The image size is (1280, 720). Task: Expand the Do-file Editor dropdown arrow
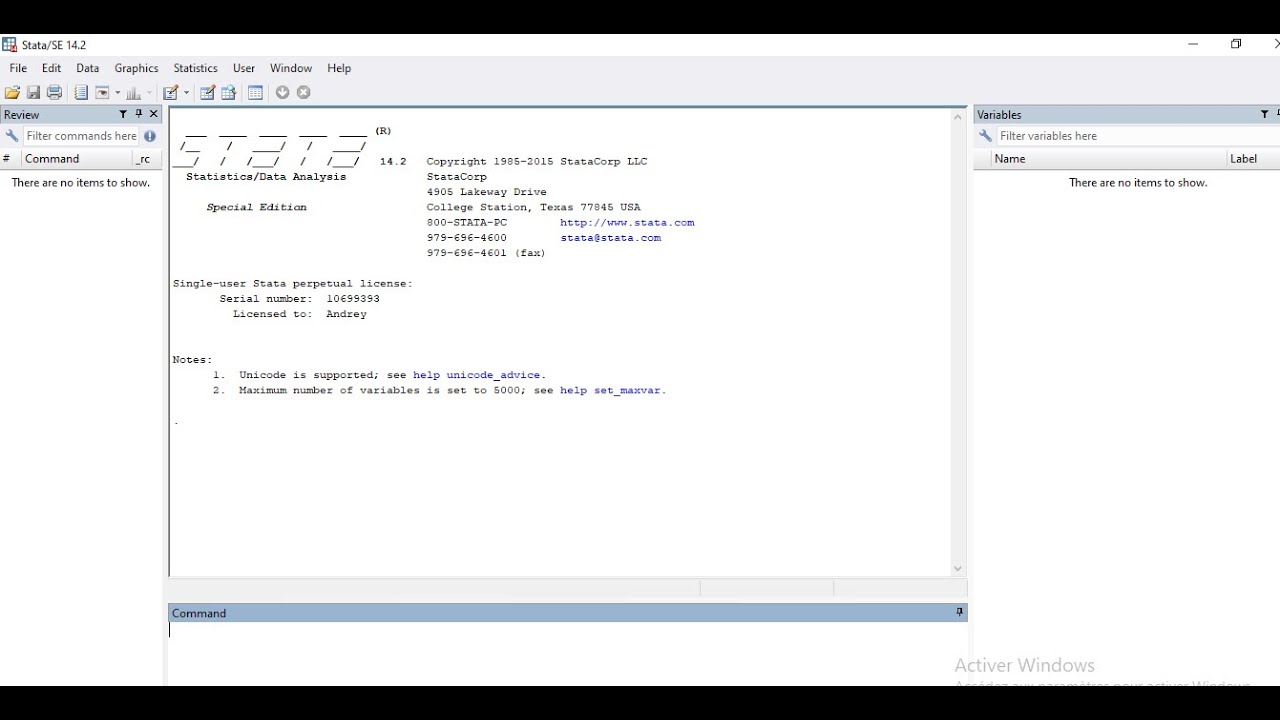pos(186,93)
